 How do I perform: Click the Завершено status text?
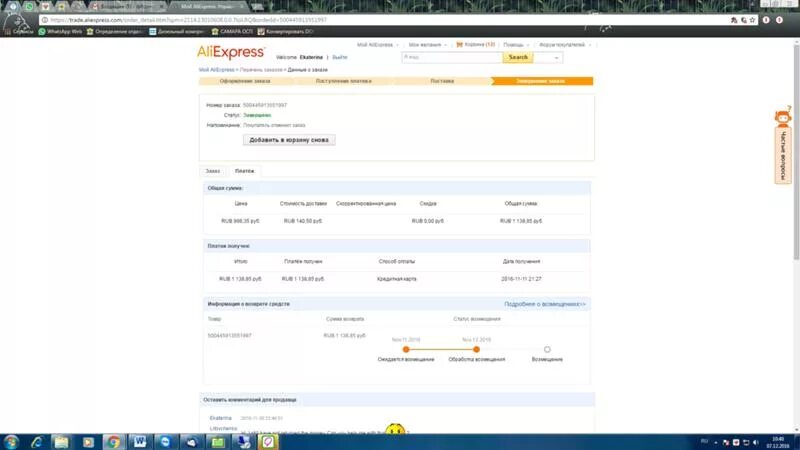(257, 115)
